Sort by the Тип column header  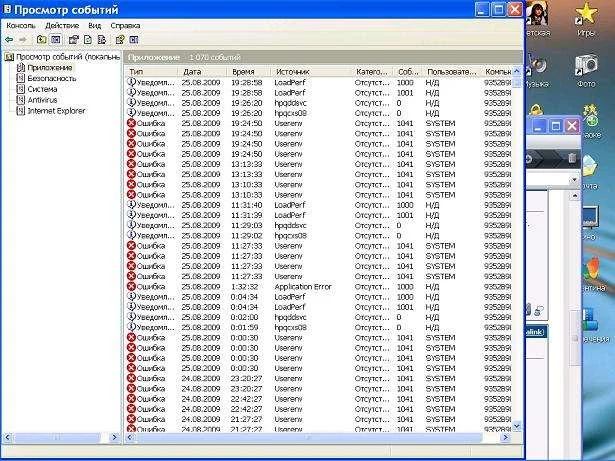pos(151,72)
